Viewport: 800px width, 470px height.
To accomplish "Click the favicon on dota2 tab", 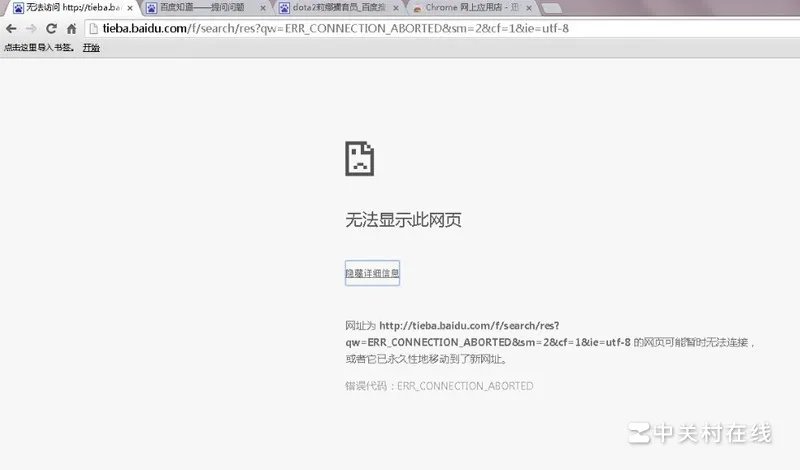I will (284, 8).
